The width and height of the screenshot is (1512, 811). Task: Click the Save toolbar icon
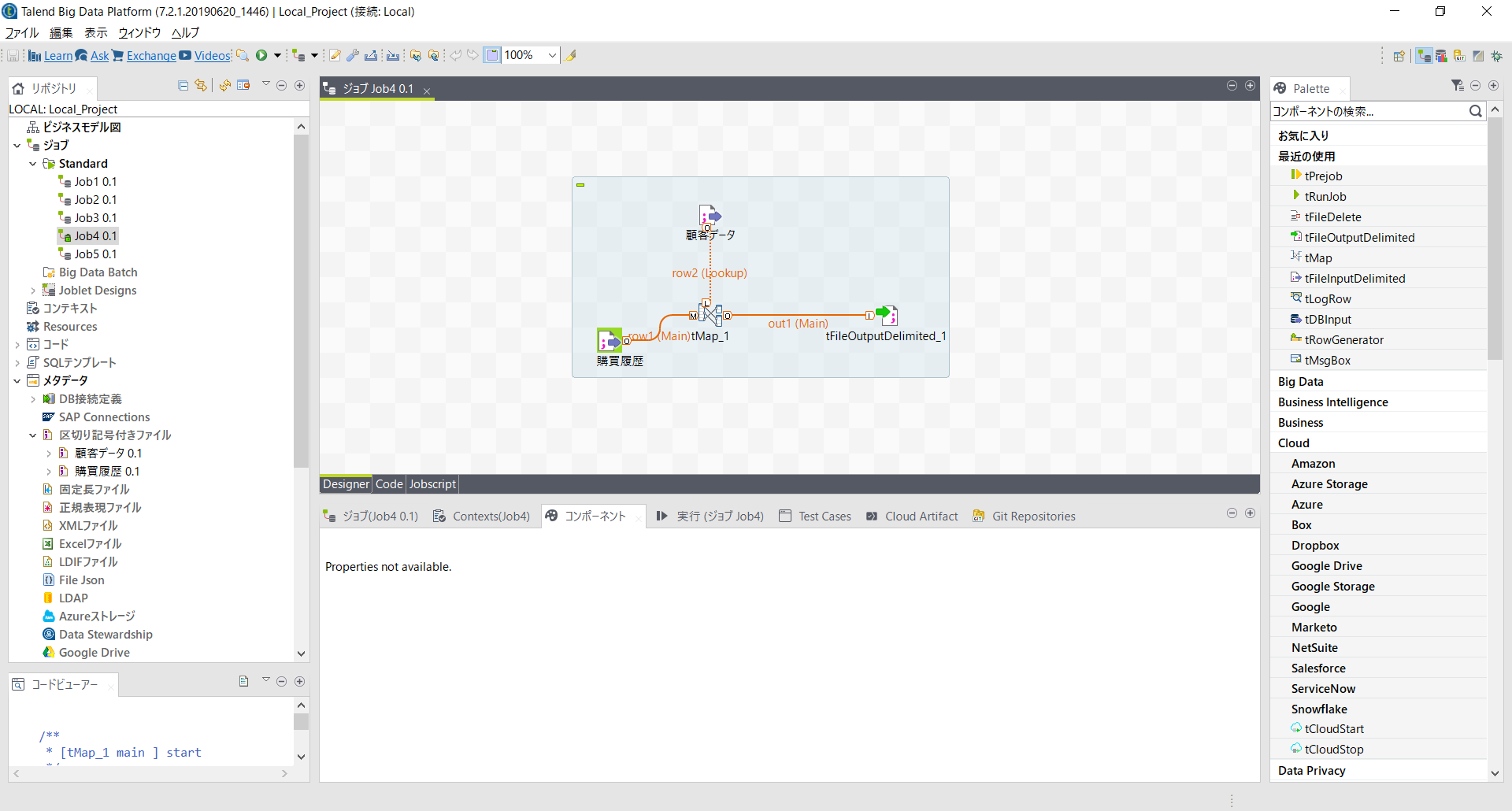coord(13,55)
